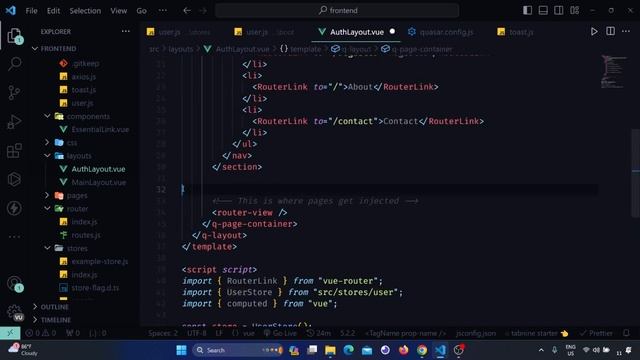This screenshot has height=360, width=640.
Task: Open the File menu
Action: click(x=31, y=11)
